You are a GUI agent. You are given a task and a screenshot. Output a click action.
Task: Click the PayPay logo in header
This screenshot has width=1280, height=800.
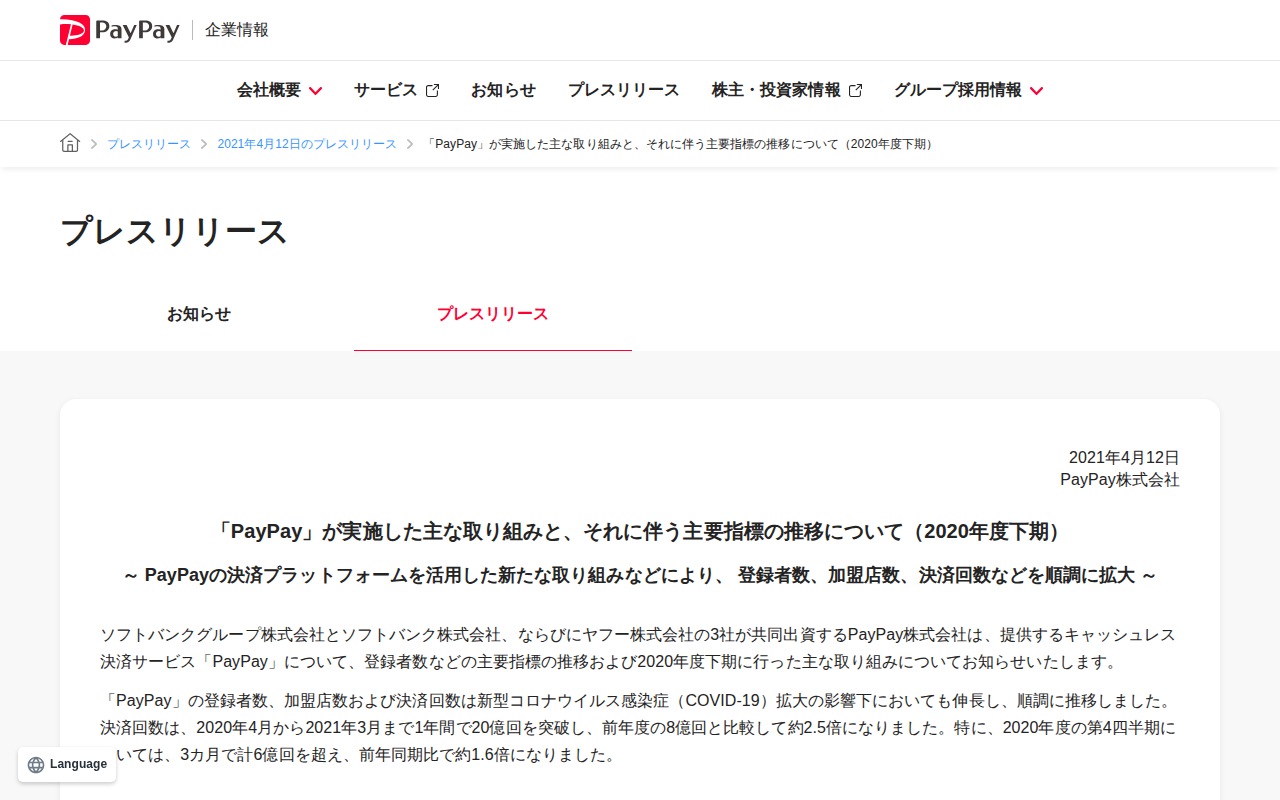pyautogui.click(x=119, y=30)
